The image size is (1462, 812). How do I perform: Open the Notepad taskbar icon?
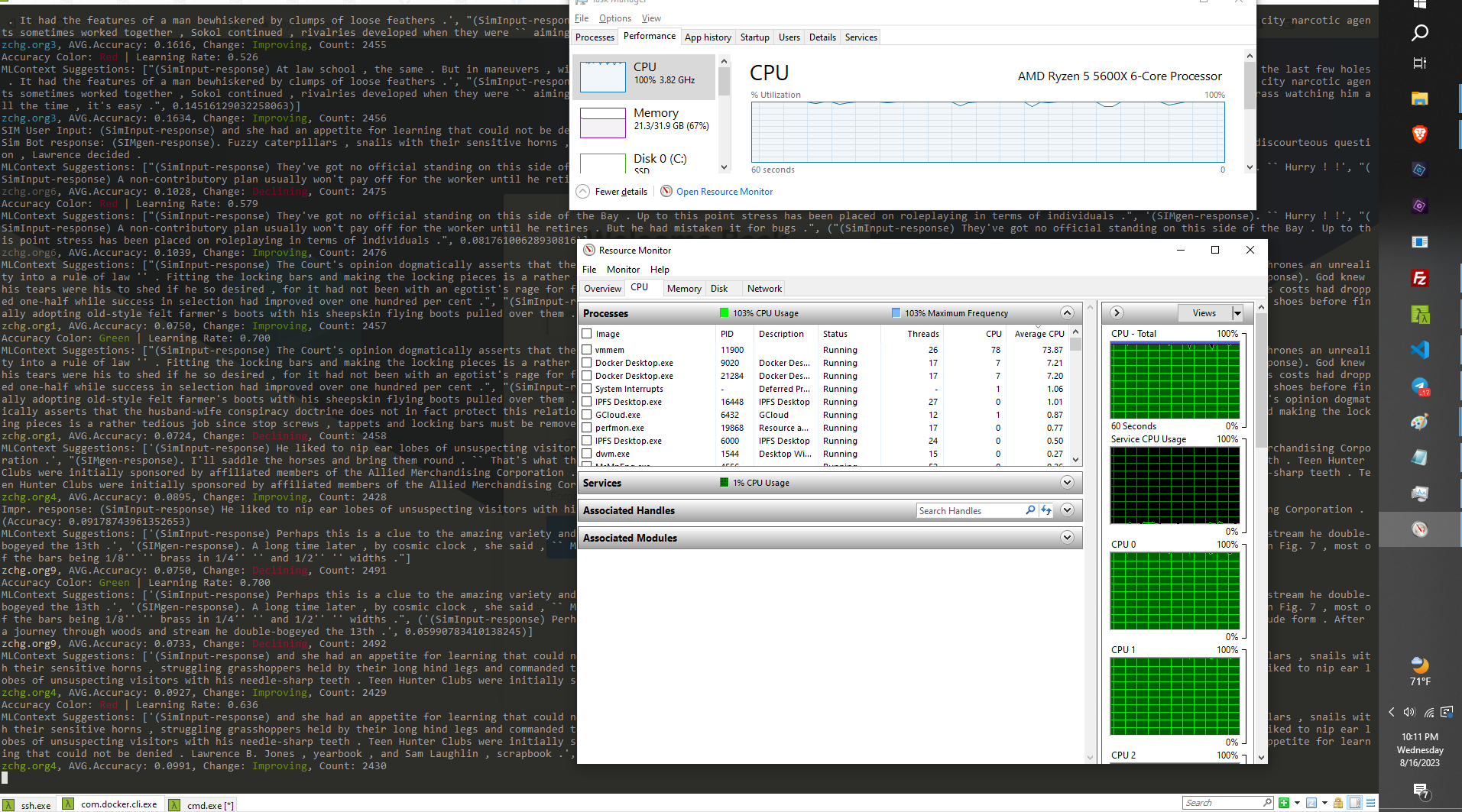(1419, 458)
